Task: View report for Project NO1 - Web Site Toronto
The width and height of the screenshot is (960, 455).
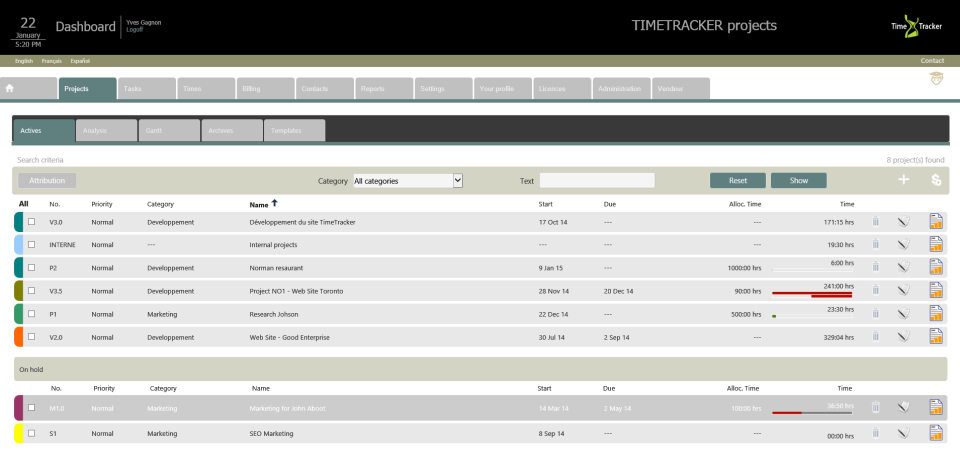Action: click(936, 290)
